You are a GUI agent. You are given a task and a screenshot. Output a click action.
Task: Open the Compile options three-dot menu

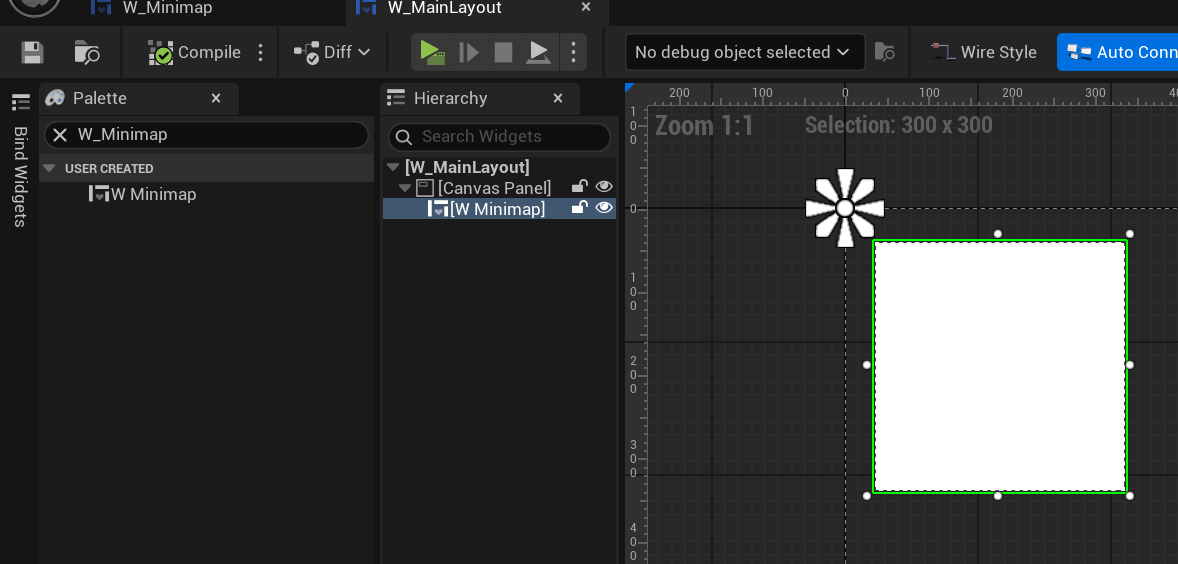coord(261,52)
